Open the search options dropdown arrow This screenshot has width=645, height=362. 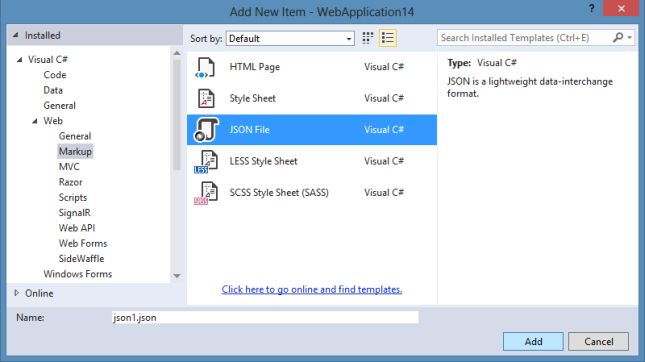tap(629, 37)
